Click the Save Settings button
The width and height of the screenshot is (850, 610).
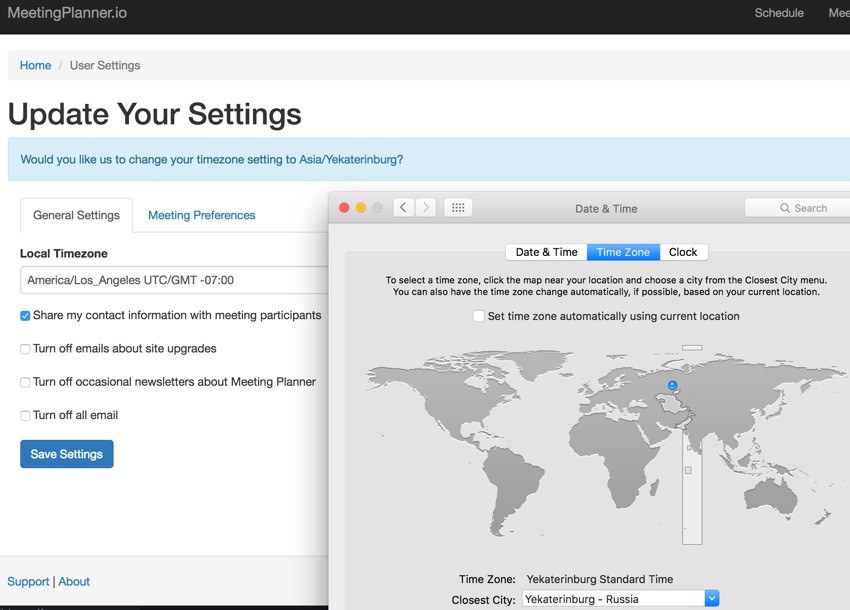pos(67,454)
